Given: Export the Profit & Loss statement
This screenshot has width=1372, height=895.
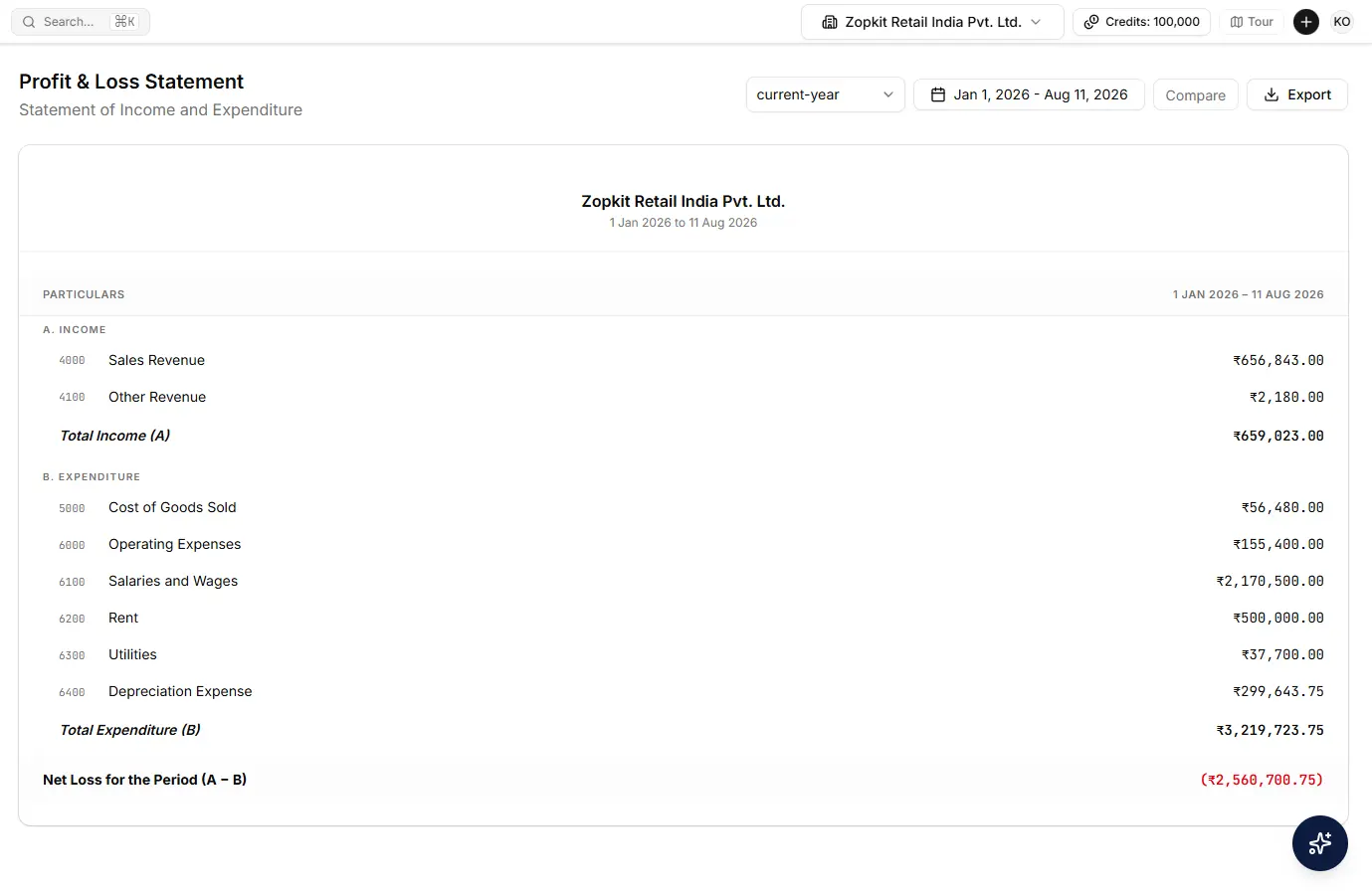Looking at the screenshot, I should (x=1296, y=94).
